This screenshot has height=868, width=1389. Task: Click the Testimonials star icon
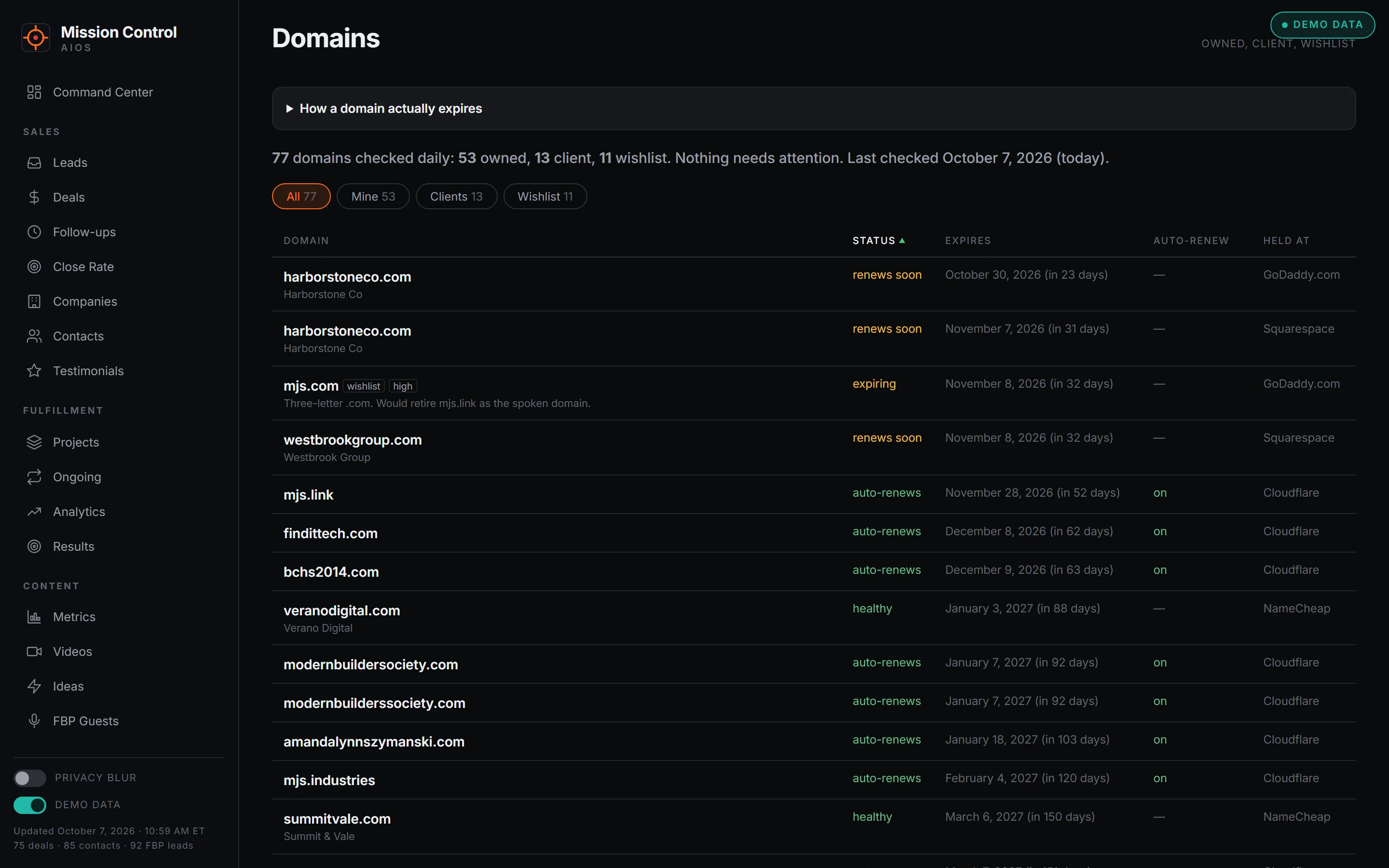[34, 371]
